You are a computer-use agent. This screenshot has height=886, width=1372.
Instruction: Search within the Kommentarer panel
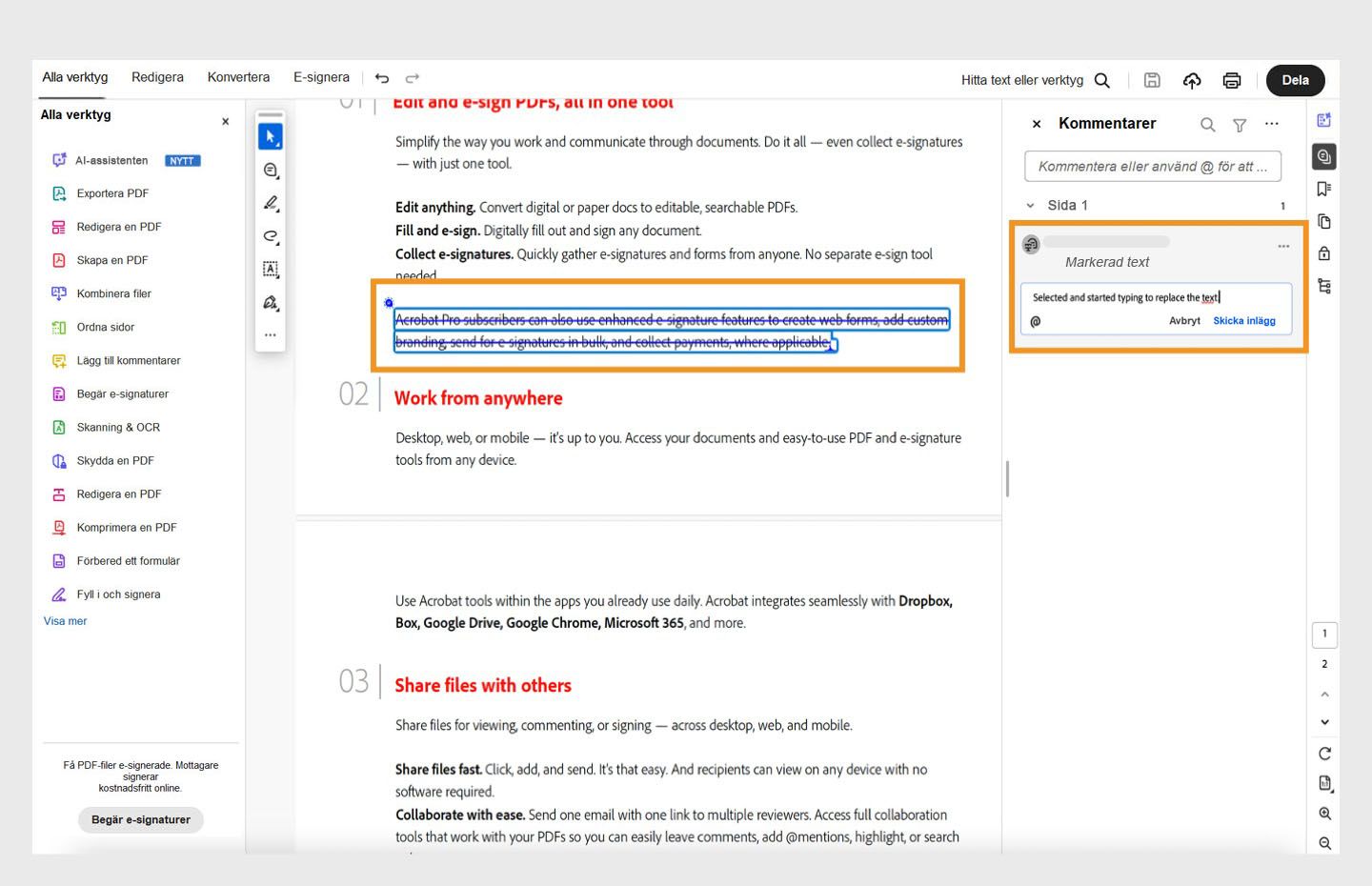(x=1207, y=125)
